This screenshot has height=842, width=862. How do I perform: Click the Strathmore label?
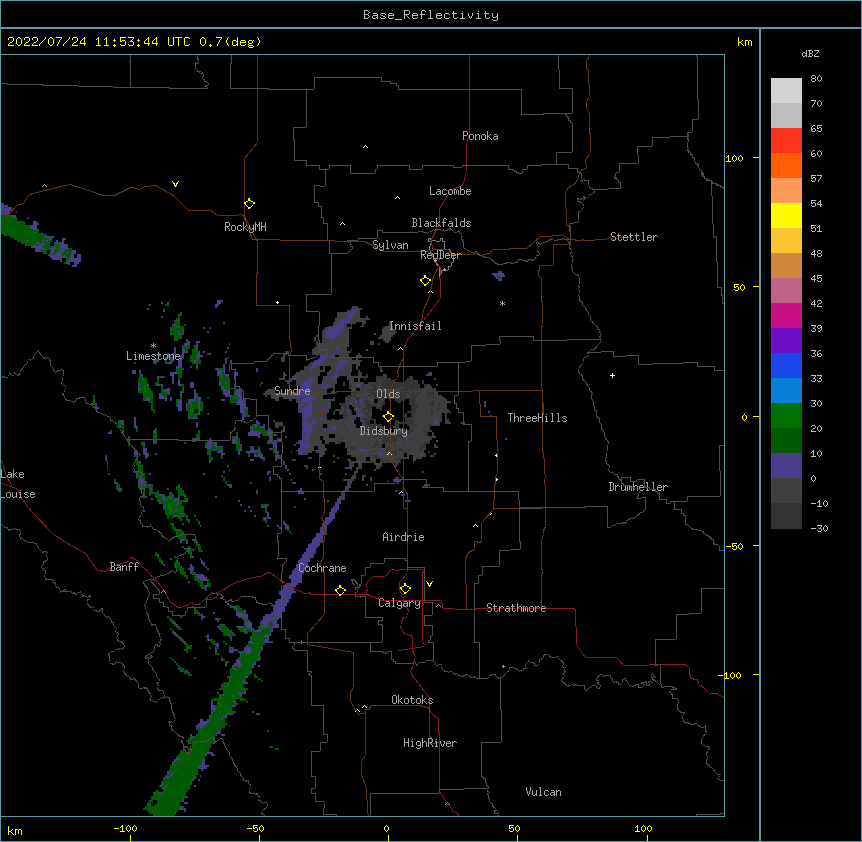pyautogui.click(x=516, y=608)
